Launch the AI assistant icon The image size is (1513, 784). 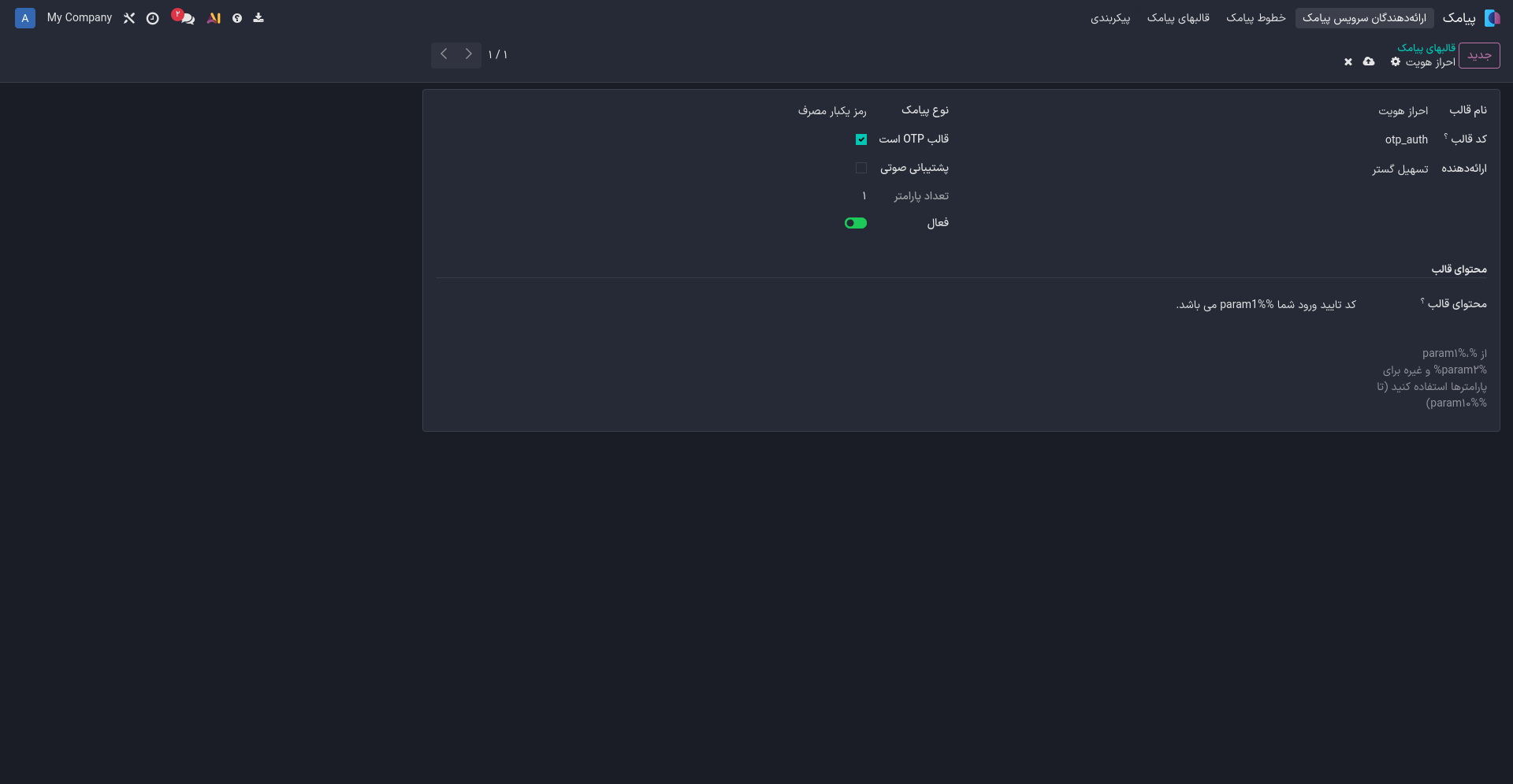click(x=214, y=18)
